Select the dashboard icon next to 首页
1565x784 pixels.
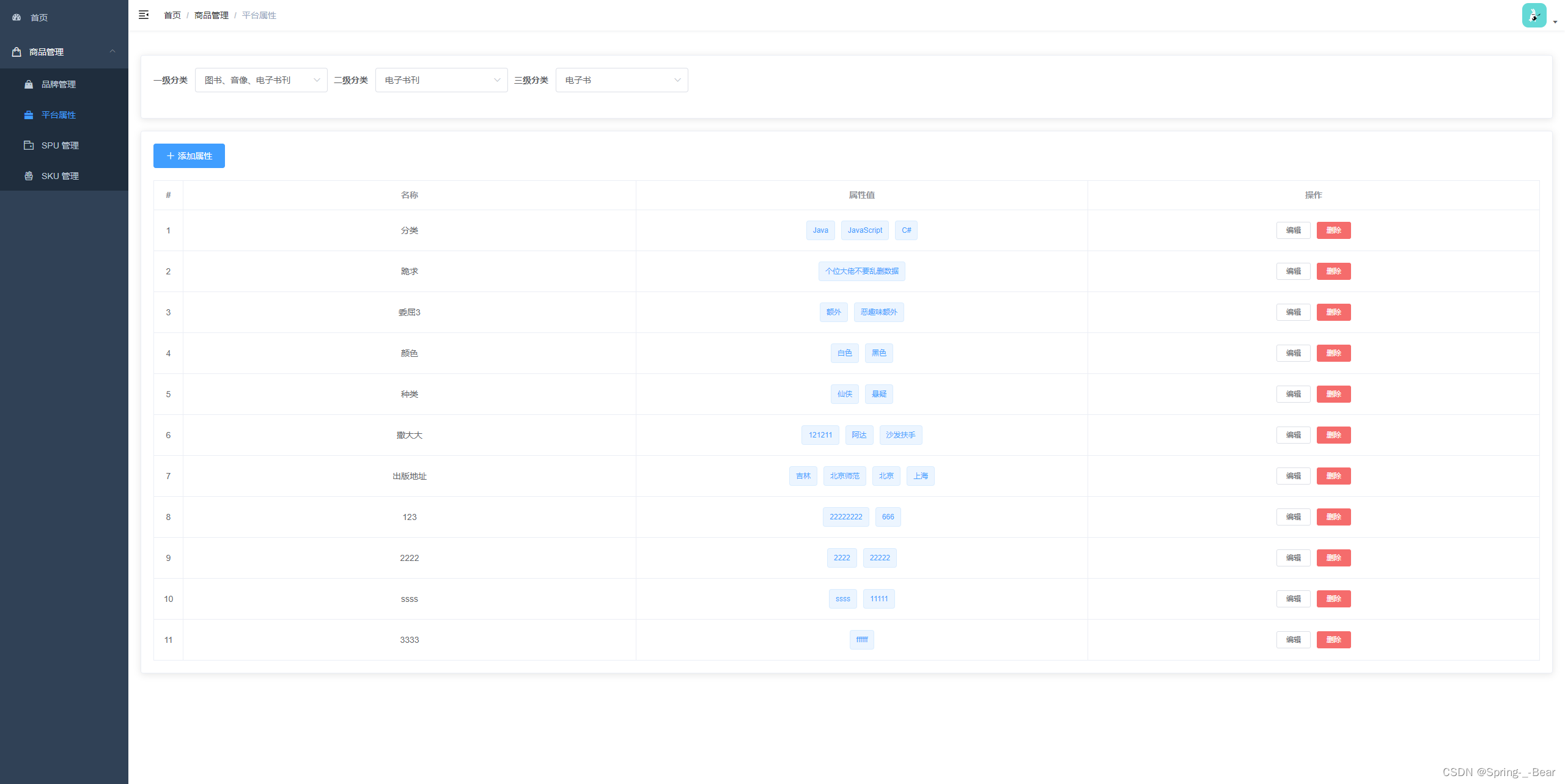(x=16, y=17)
